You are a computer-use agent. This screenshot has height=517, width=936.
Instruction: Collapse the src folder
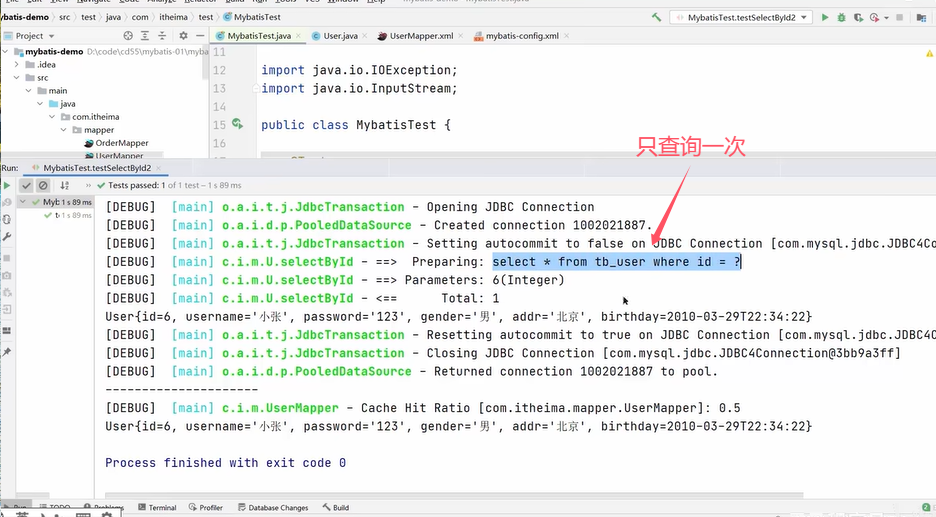(17, 78)
